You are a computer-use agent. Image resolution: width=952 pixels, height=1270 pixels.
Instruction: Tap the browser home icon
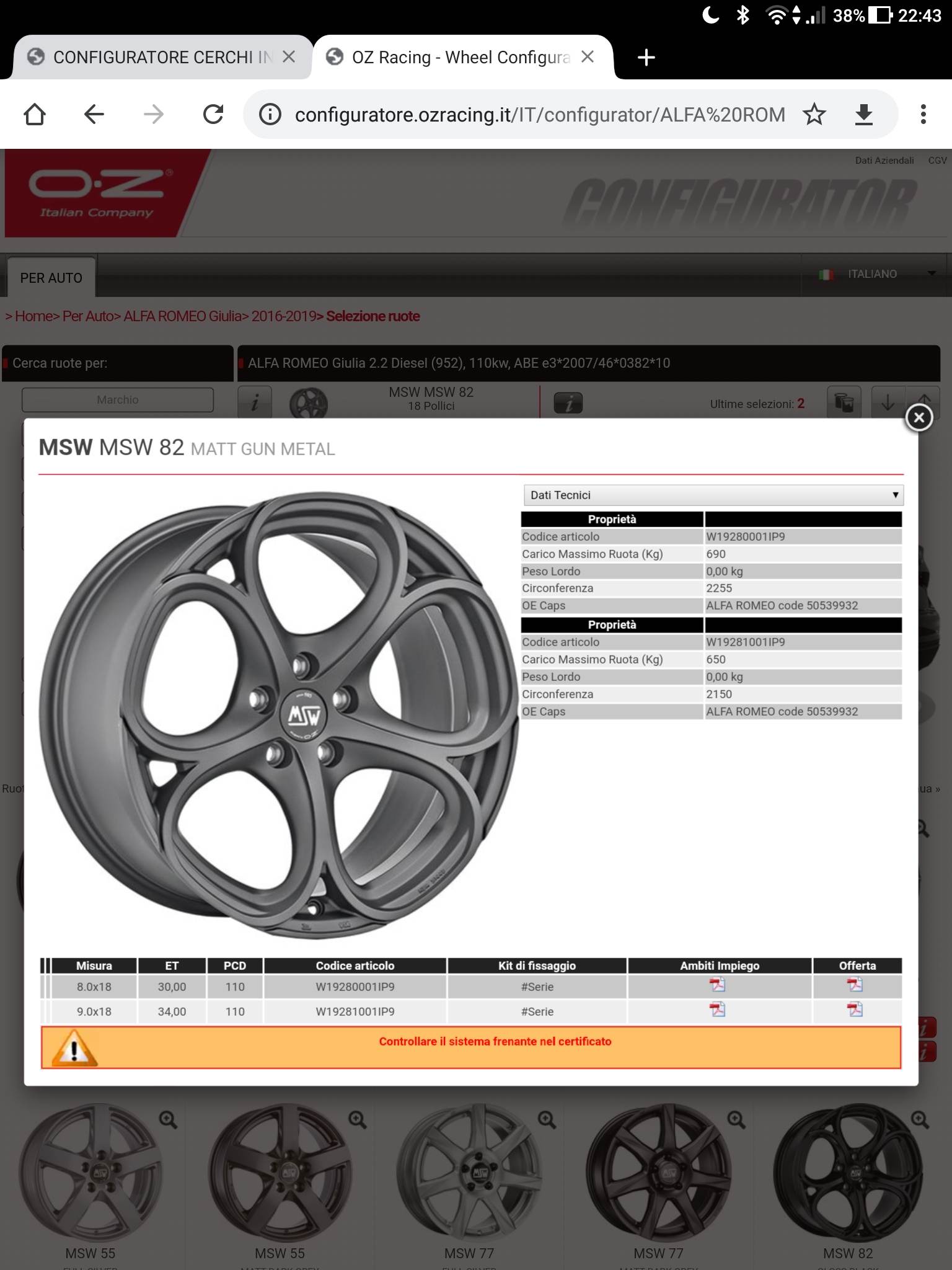click(x=35, y=114)
